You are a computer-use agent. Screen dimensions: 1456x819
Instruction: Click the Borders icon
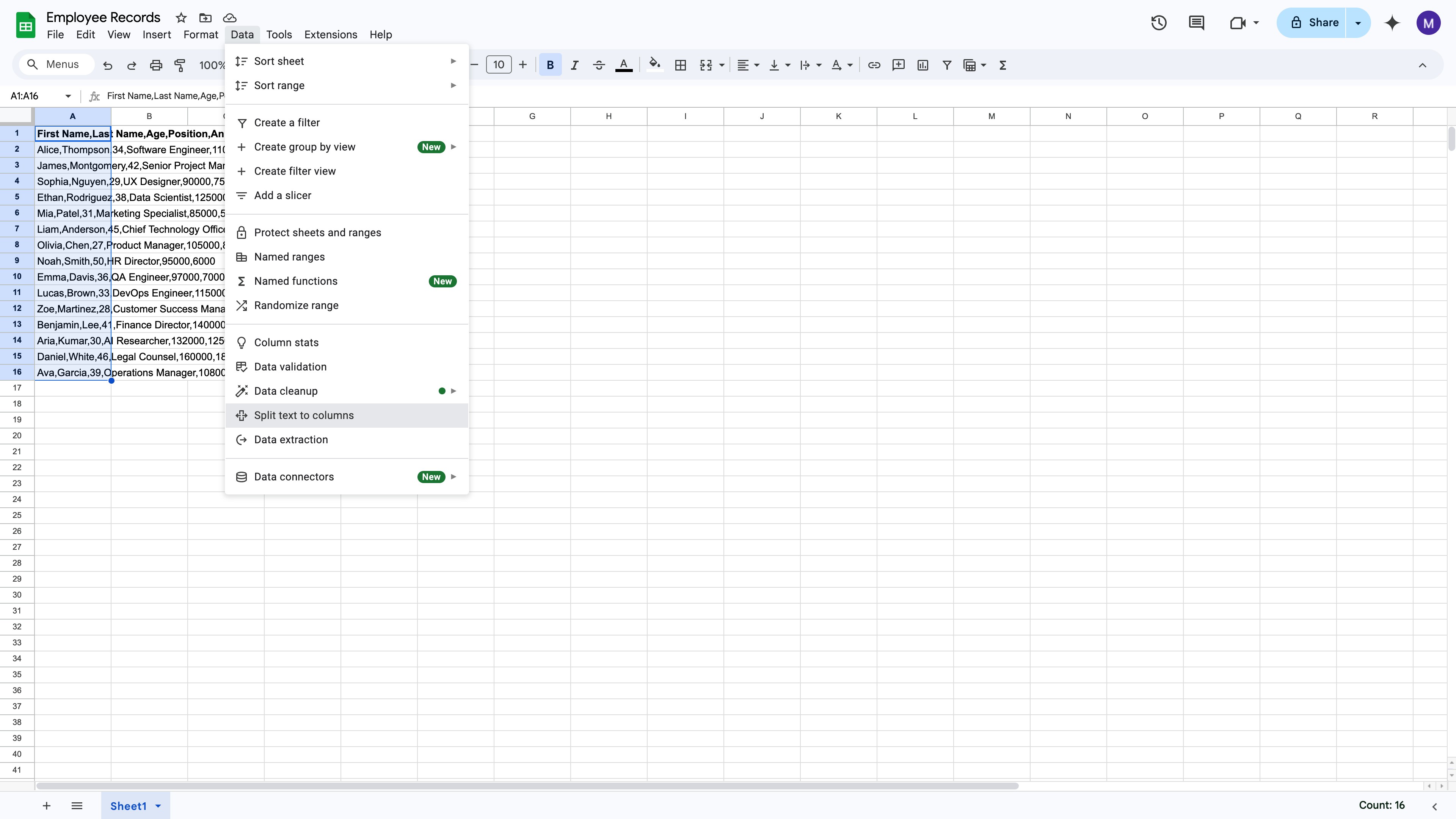pos(681,65)
